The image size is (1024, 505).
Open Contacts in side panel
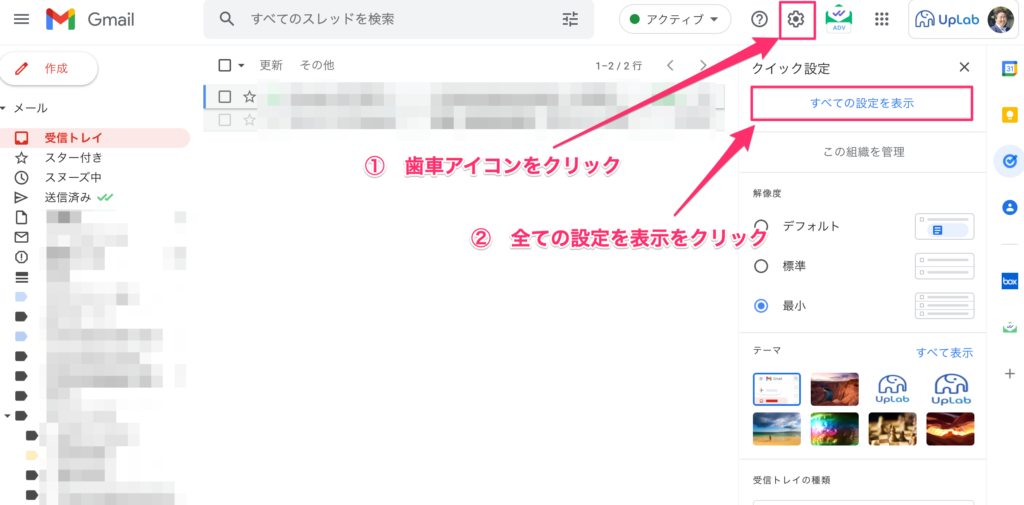1009,208
